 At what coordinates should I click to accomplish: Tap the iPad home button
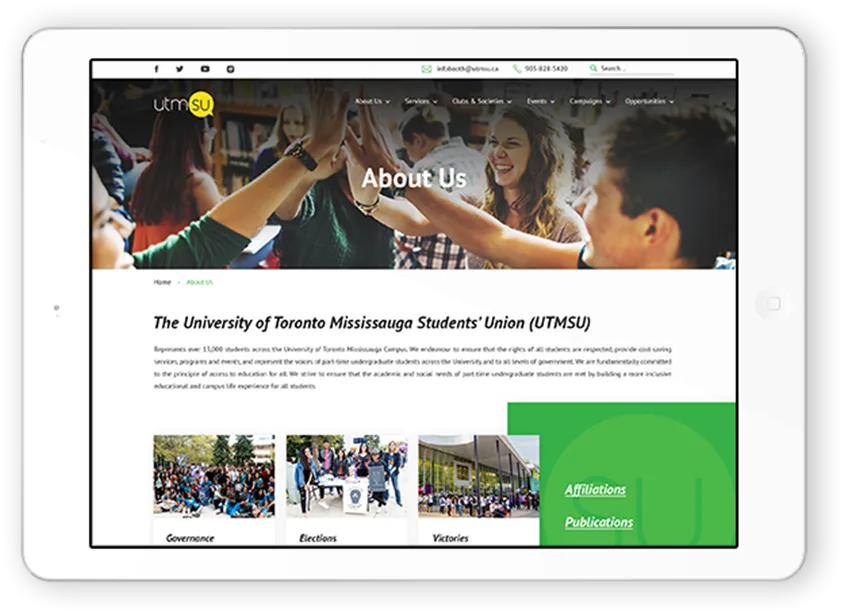(x=773, y=304)
